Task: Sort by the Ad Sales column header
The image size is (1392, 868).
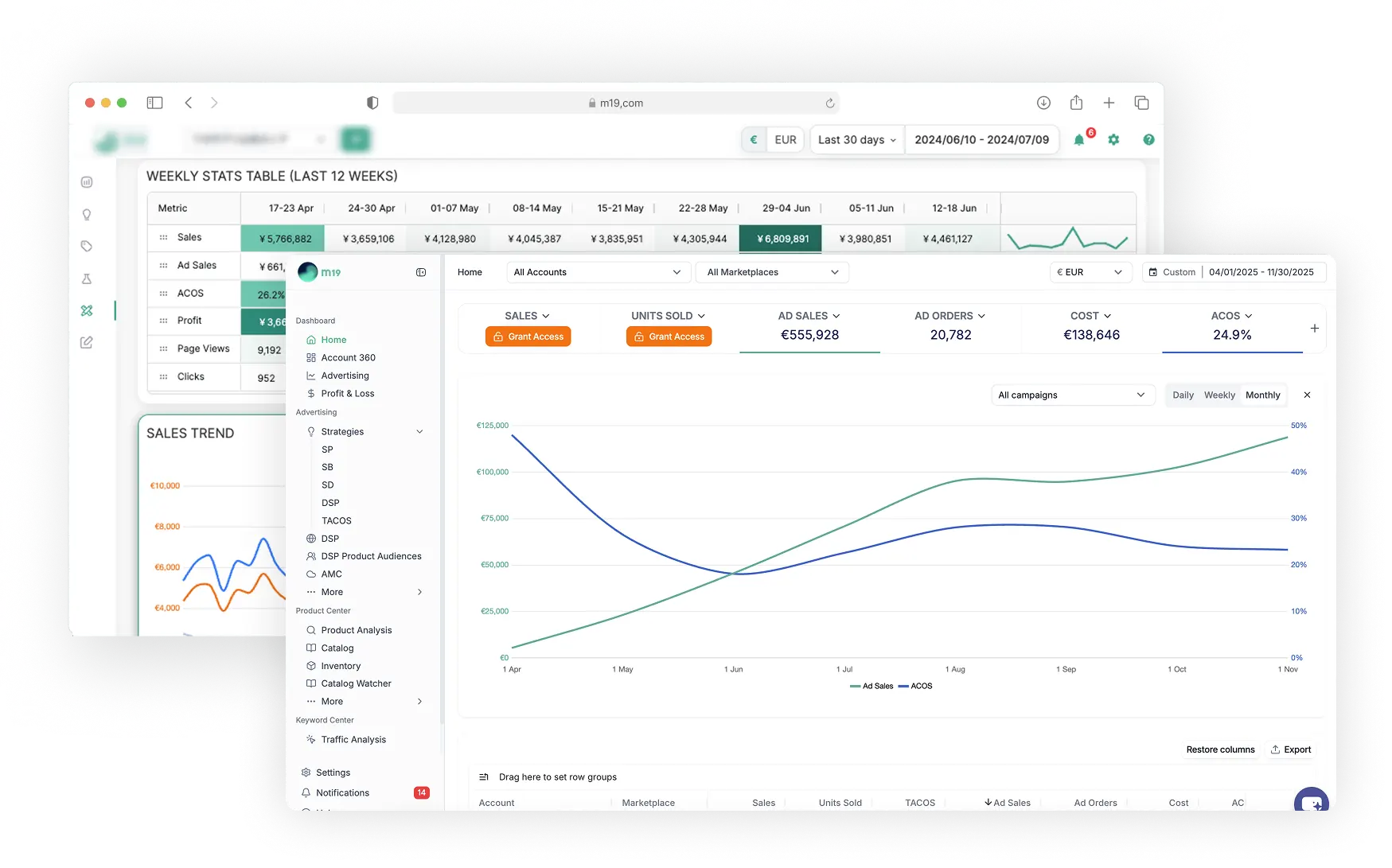Action: tap(1007, 803)
